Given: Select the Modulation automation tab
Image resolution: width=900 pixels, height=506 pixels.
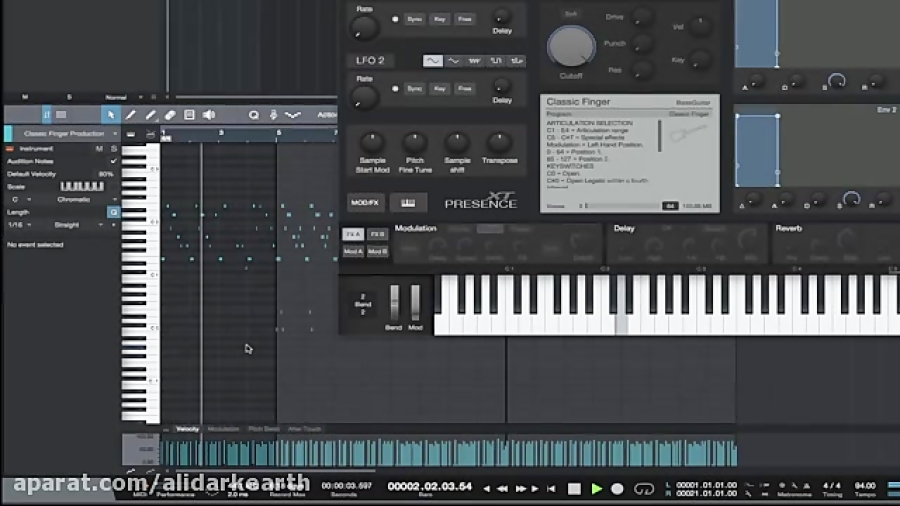Looking at the screenshot, I should click(x=223, y=429).
